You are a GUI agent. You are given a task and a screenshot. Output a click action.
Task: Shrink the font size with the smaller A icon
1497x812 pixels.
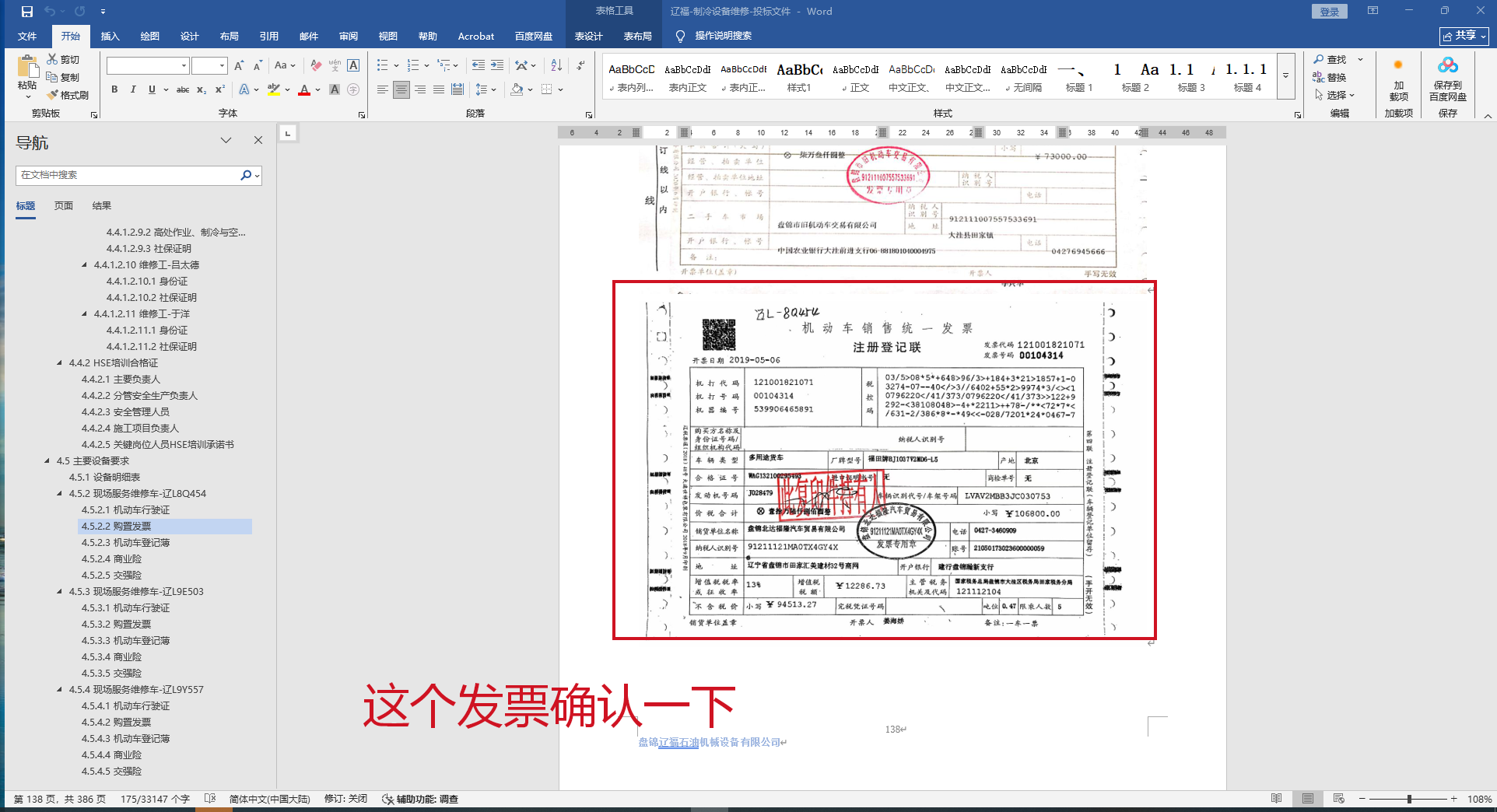tap(258, 65)
